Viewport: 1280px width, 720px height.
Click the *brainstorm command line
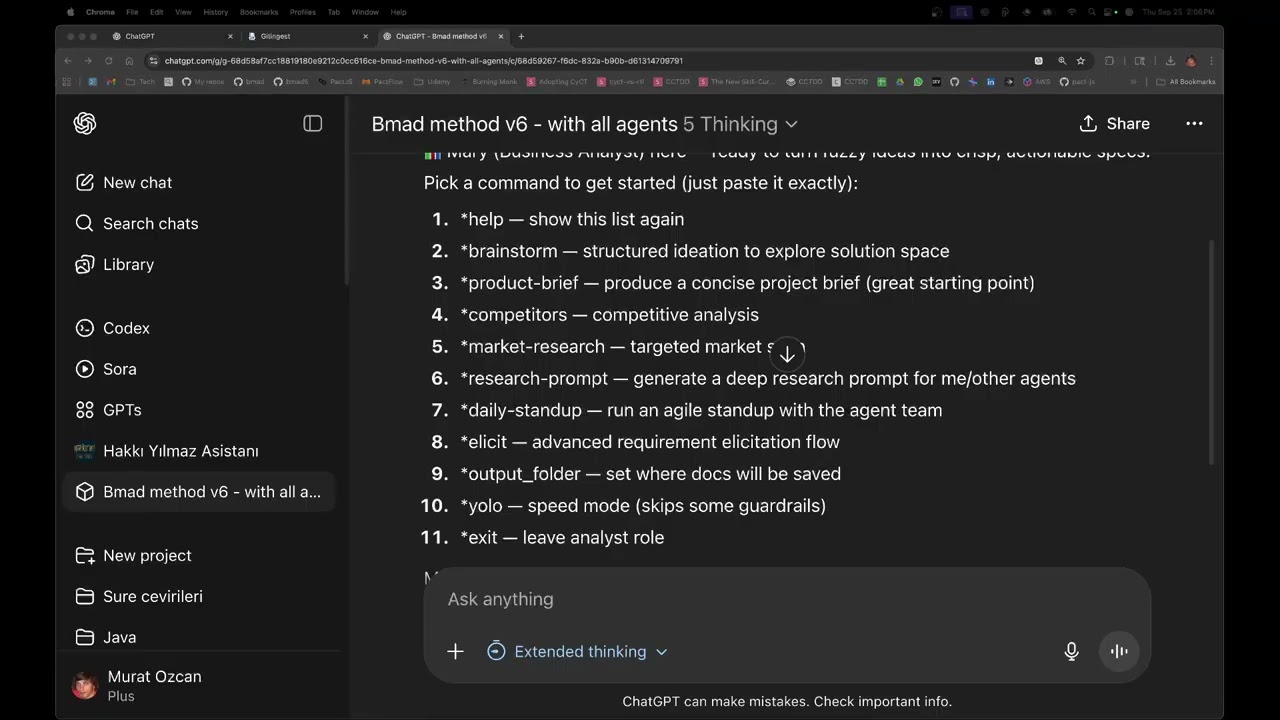coord(704,251)
